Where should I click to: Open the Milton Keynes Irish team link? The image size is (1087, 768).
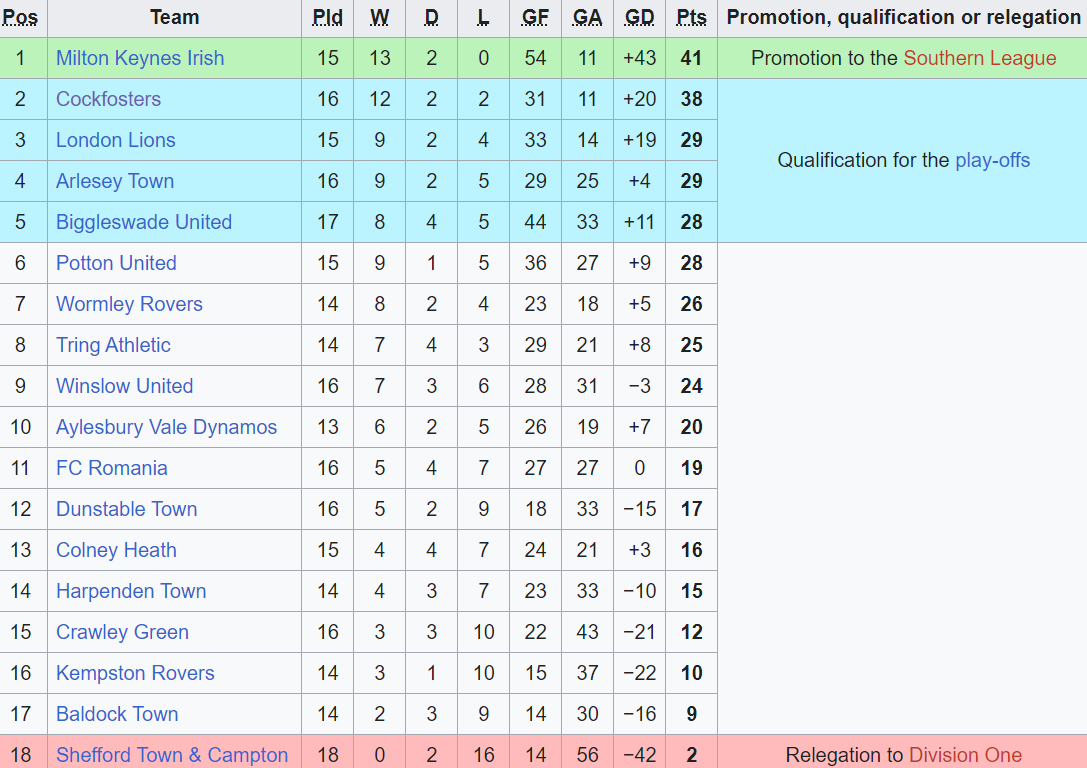[139, 58]
